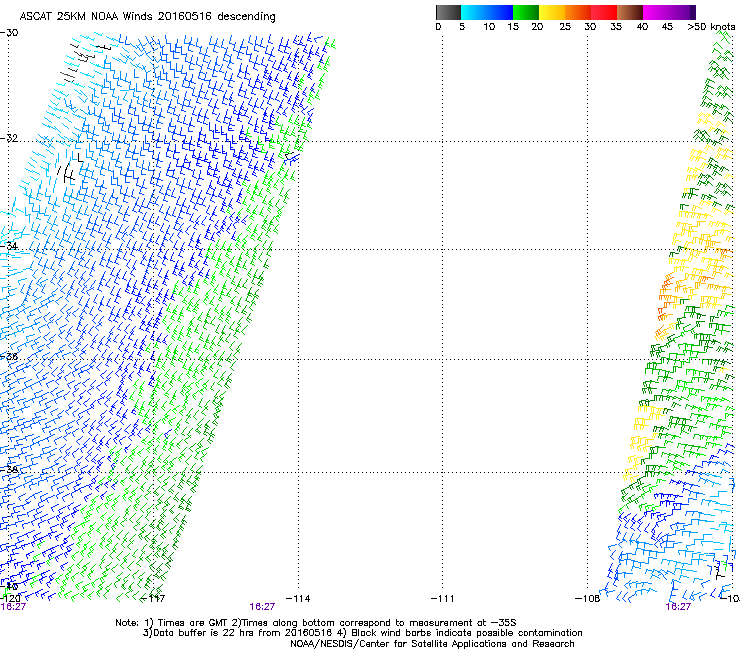Click the '25' label under the color bar

(x=565, y=27)
